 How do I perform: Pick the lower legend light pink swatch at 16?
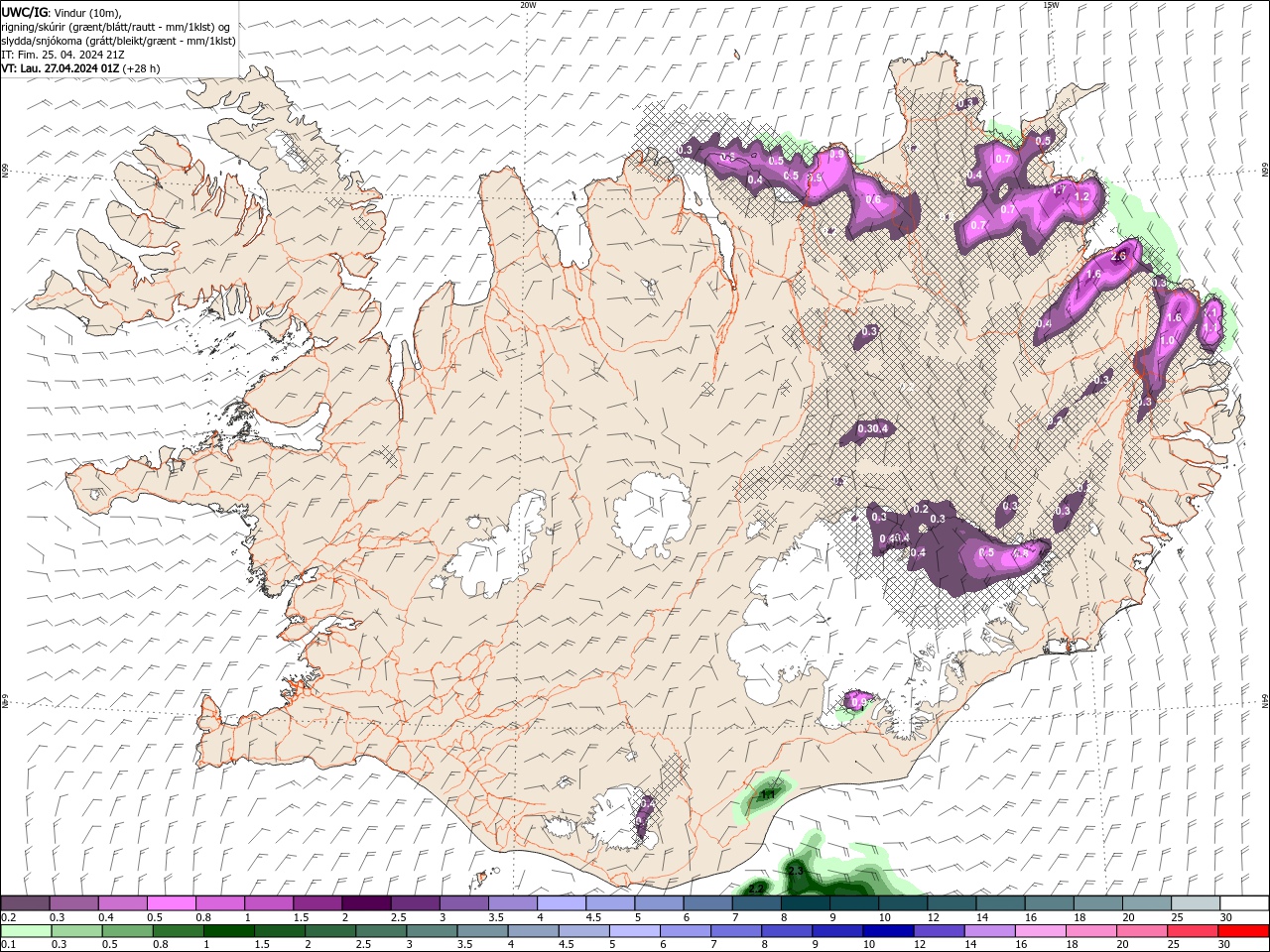coord(1039,931)
